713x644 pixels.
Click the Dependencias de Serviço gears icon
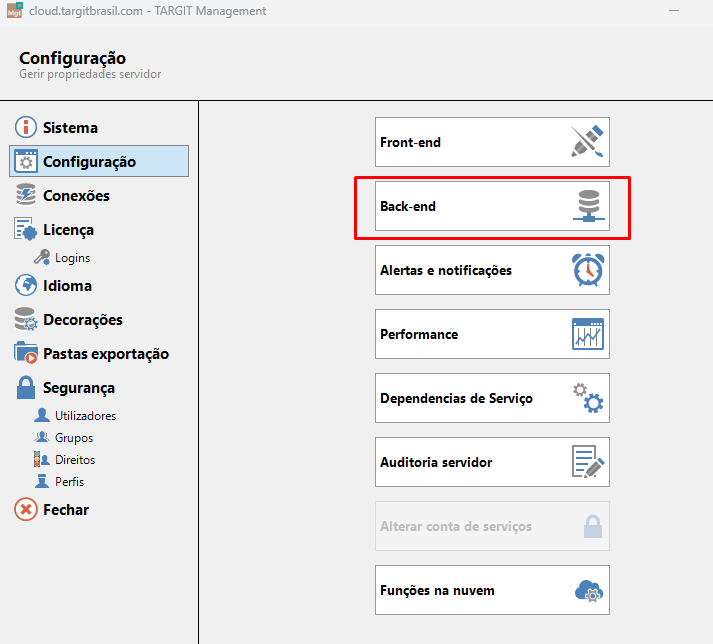point(588,398)
